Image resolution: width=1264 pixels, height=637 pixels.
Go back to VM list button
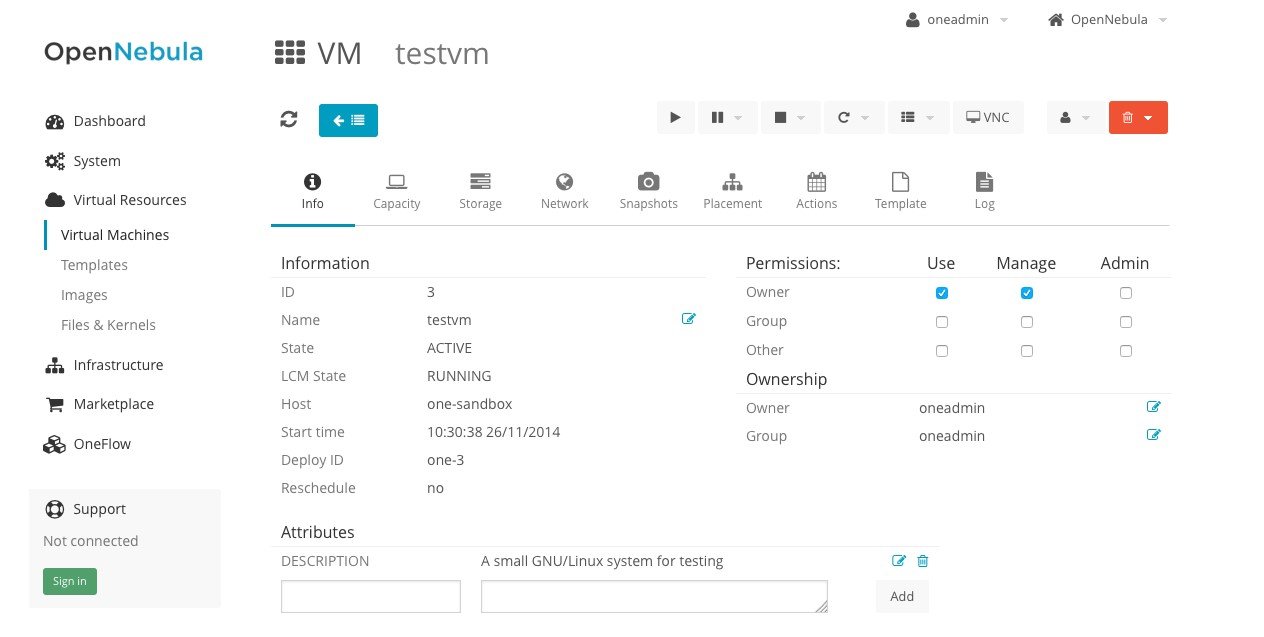click(x=348, y=120)
